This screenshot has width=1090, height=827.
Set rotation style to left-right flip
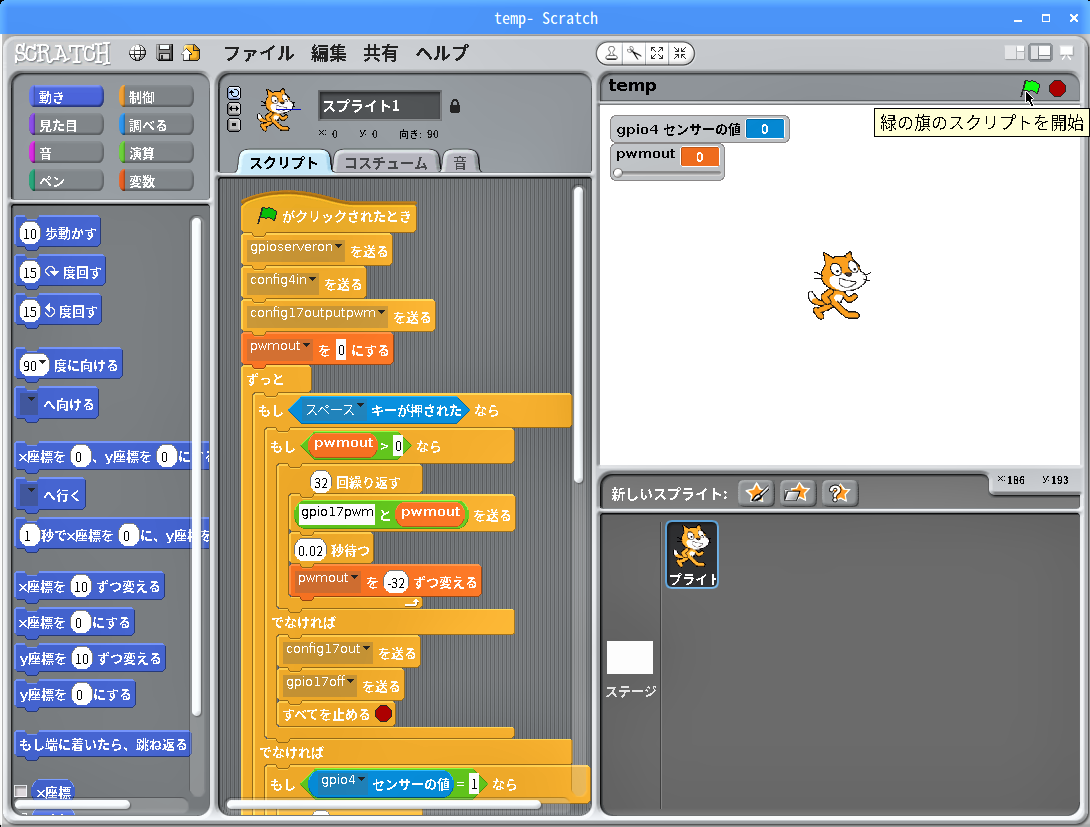coord(234,109)
